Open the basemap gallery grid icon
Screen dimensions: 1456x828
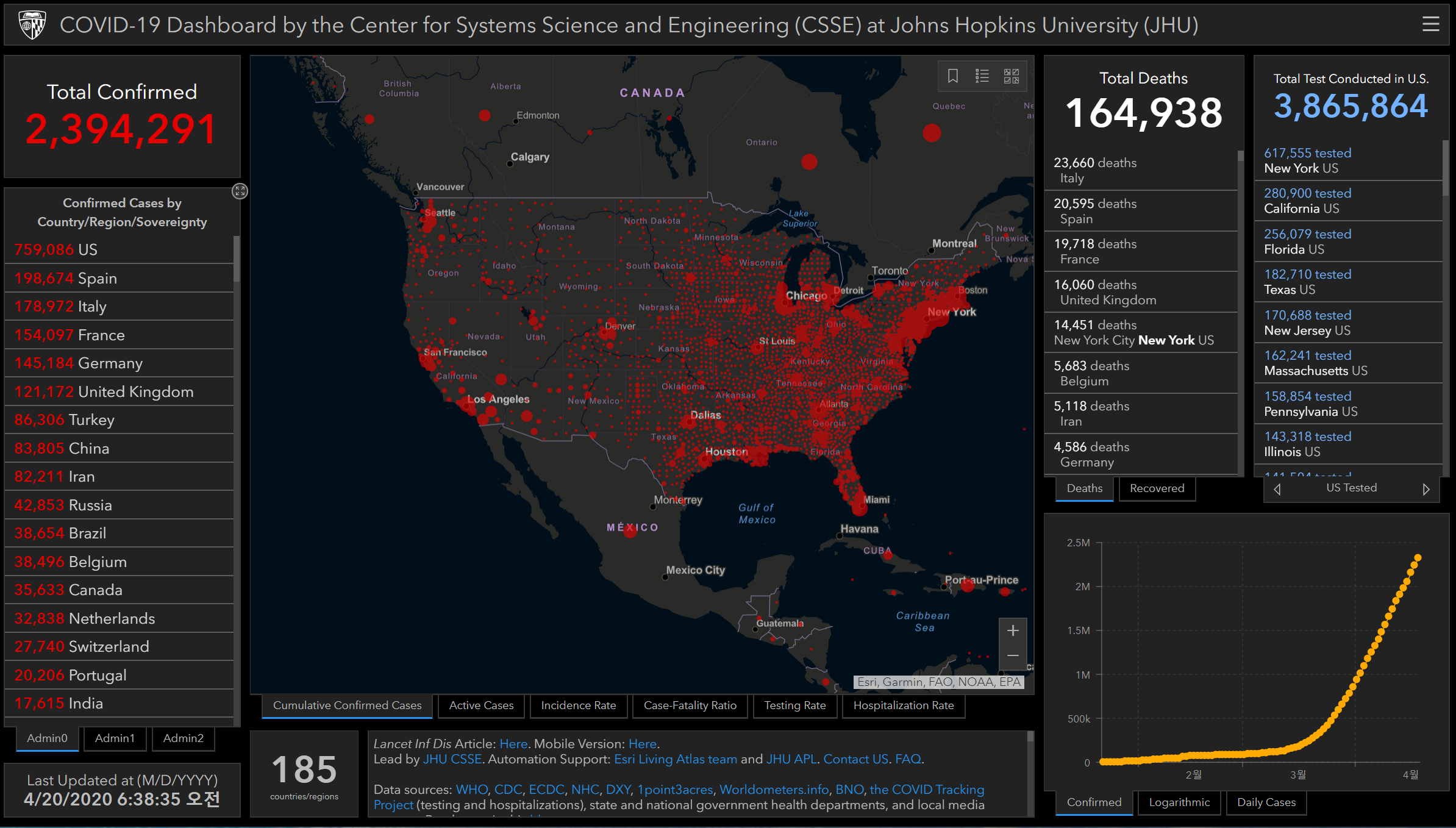click(x=1011, y=76)
